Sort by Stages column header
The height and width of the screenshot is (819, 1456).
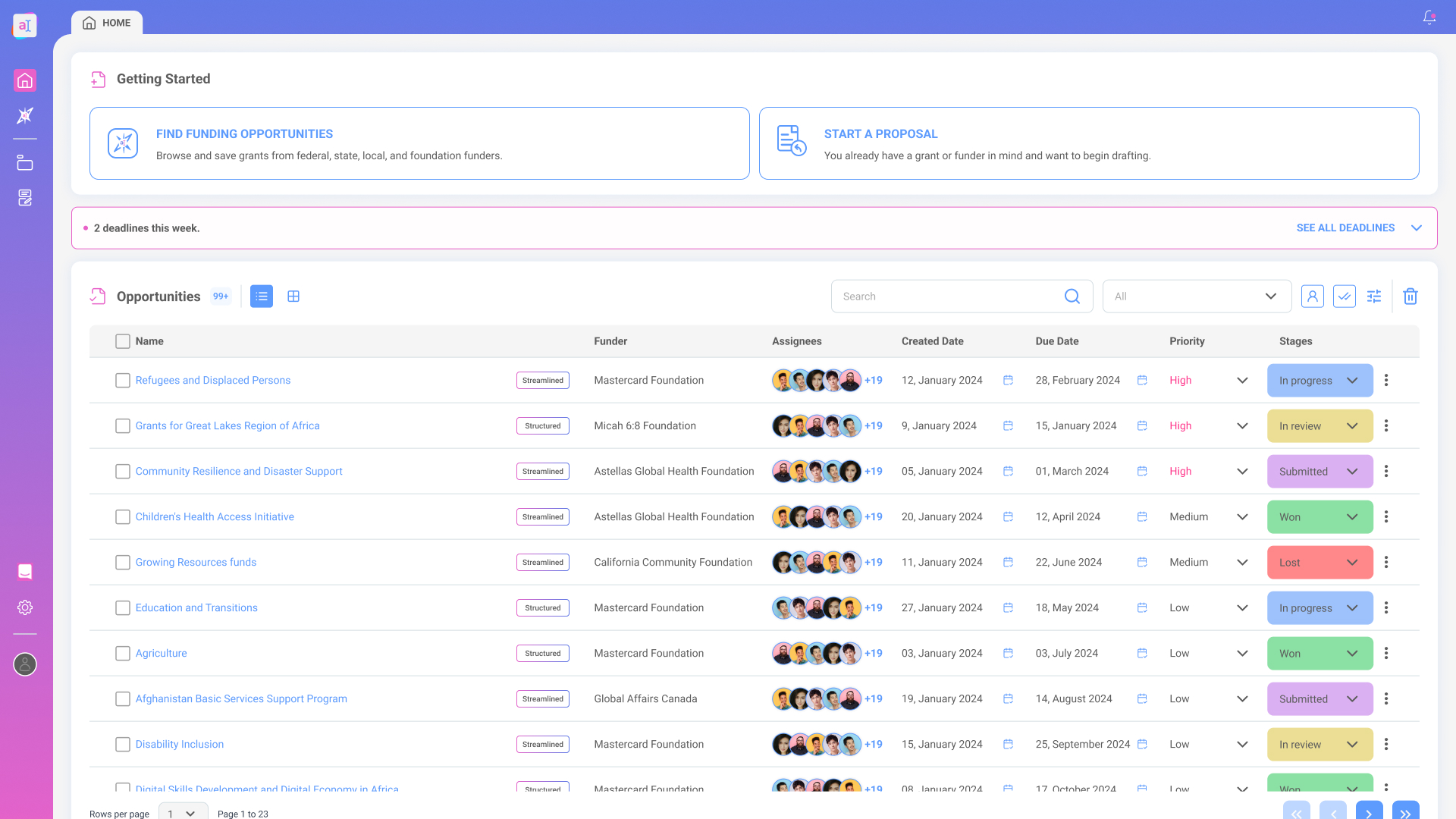1295,341
